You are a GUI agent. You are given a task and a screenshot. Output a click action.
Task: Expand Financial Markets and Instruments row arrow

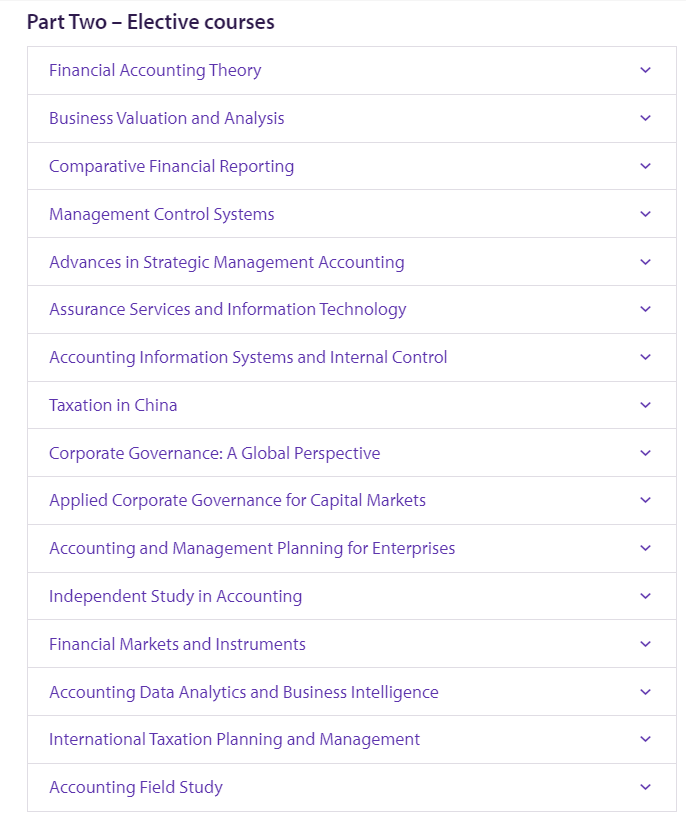(646, 644)
